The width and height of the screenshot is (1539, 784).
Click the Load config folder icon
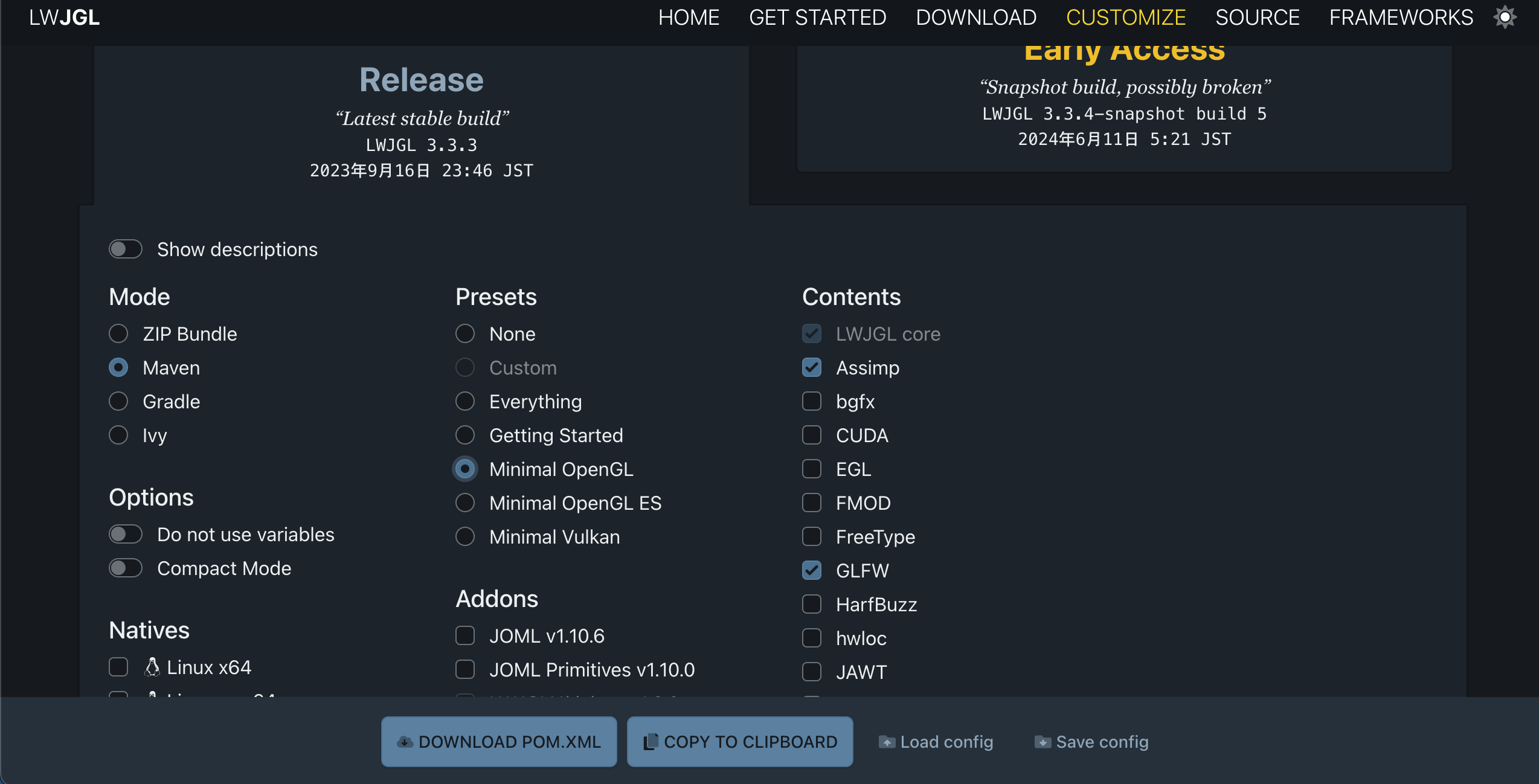[x=887, y=742]
